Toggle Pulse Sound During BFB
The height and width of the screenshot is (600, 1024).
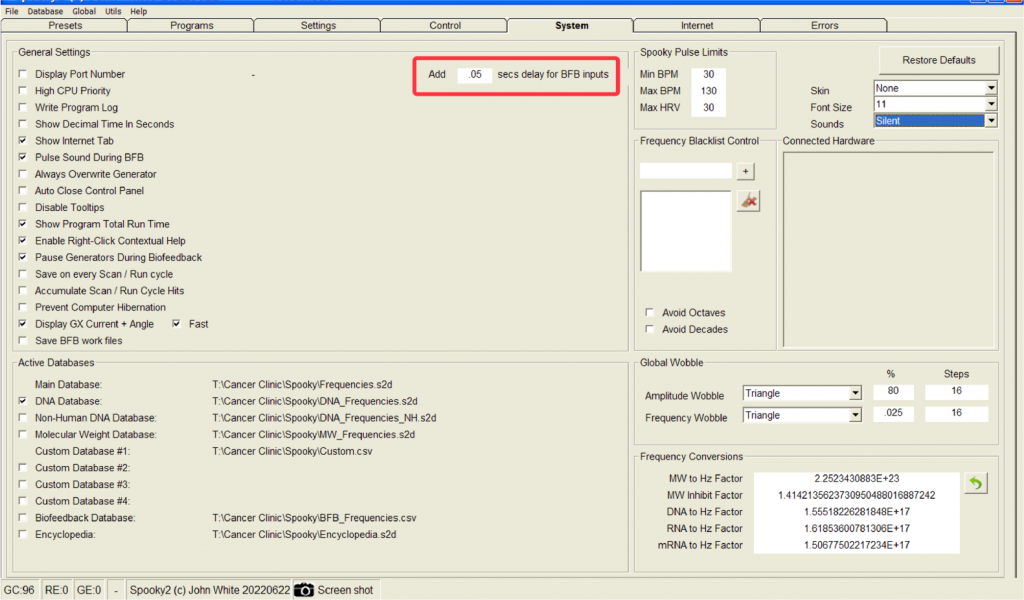pyautogui.click(x=23, y=158)
